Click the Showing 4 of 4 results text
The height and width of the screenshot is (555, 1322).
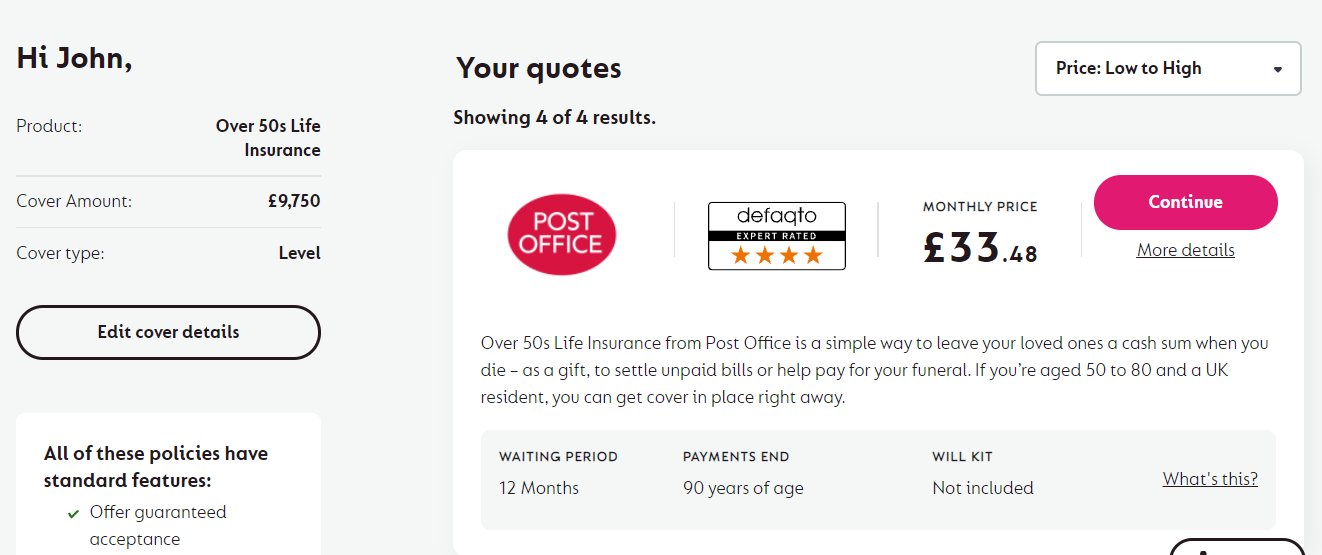tap(554, 117)
